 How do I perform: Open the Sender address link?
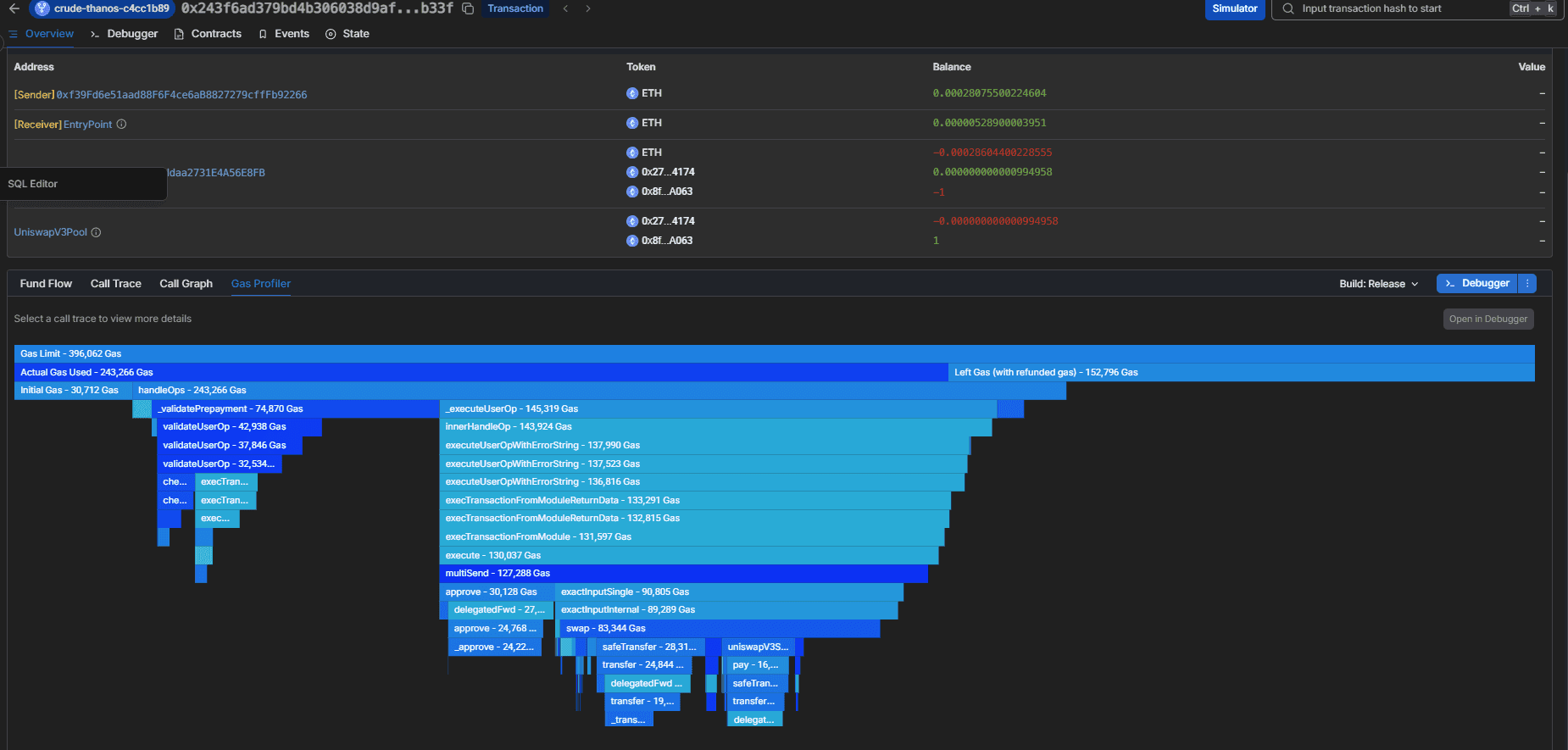[x=181, y=95]
